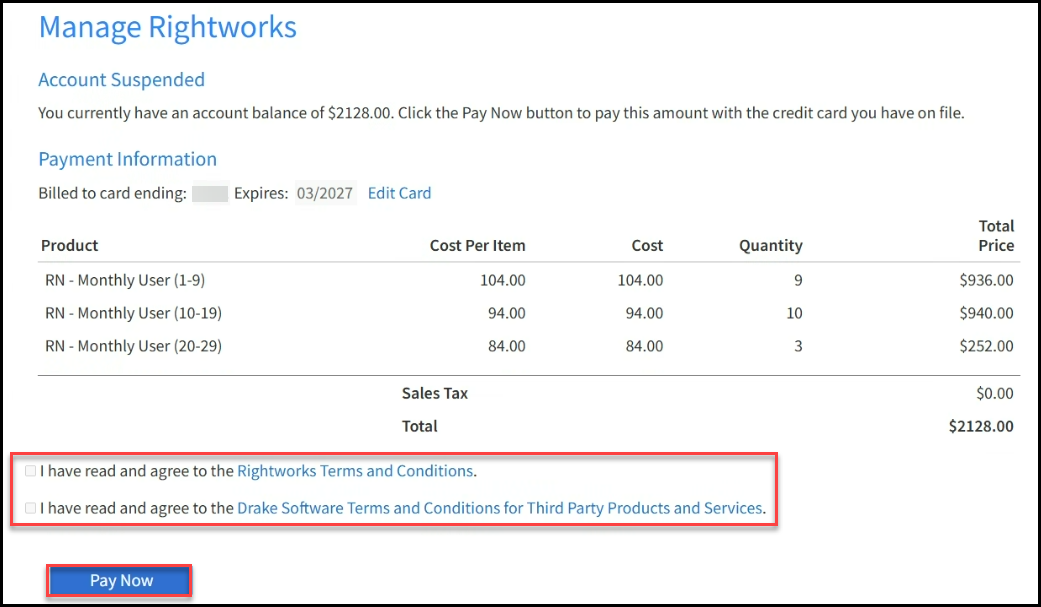Click the Payment Information section heading
Image resolution: width=1041 pixels, height=607 pixels.
tap(127, 159)
